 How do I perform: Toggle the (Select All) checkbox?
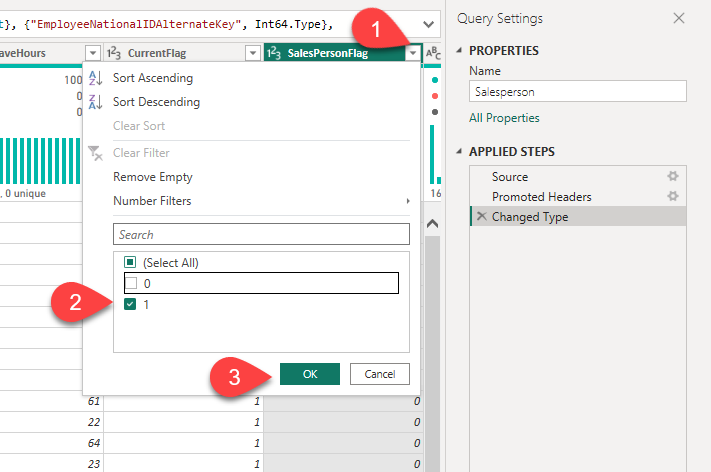coord(129,263)
